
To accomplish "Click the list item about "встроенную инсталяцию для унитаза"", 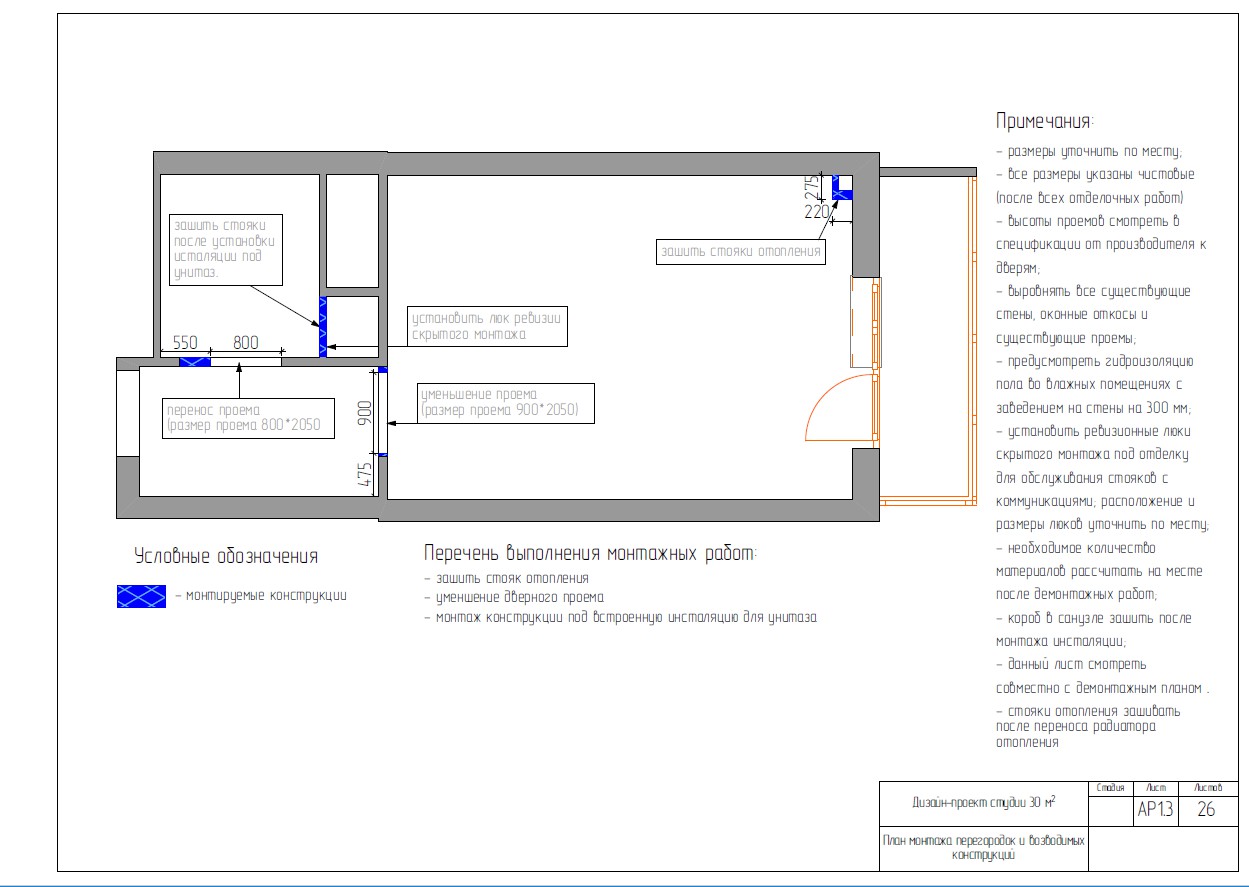I will click(x=621, y=618).
